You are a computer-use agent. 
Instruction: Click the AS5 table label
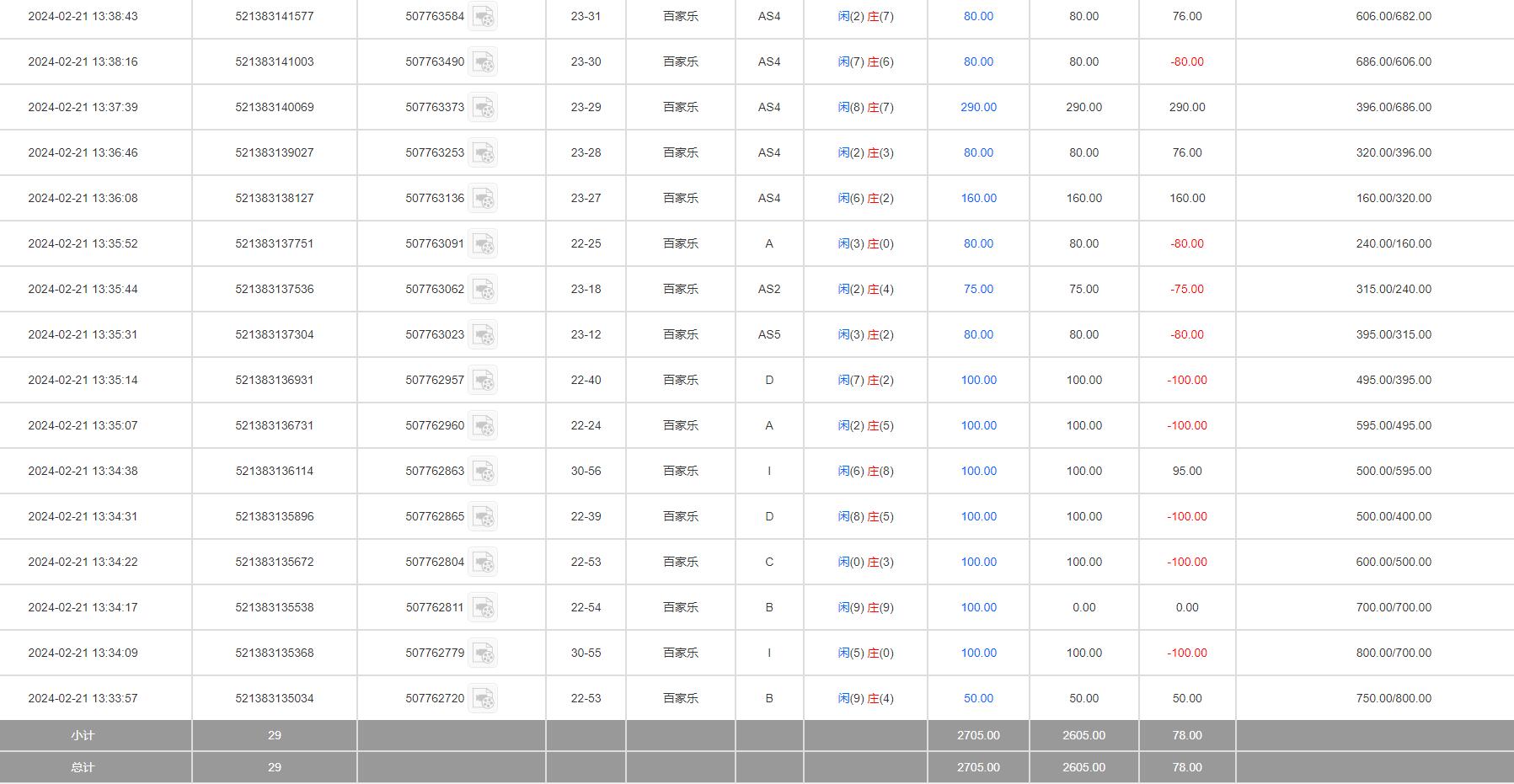769,334
